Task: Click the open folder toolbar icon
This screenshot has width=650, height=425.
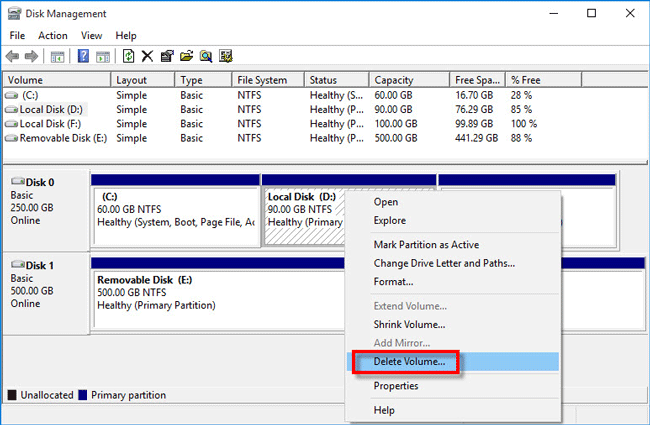Action: 187,56
